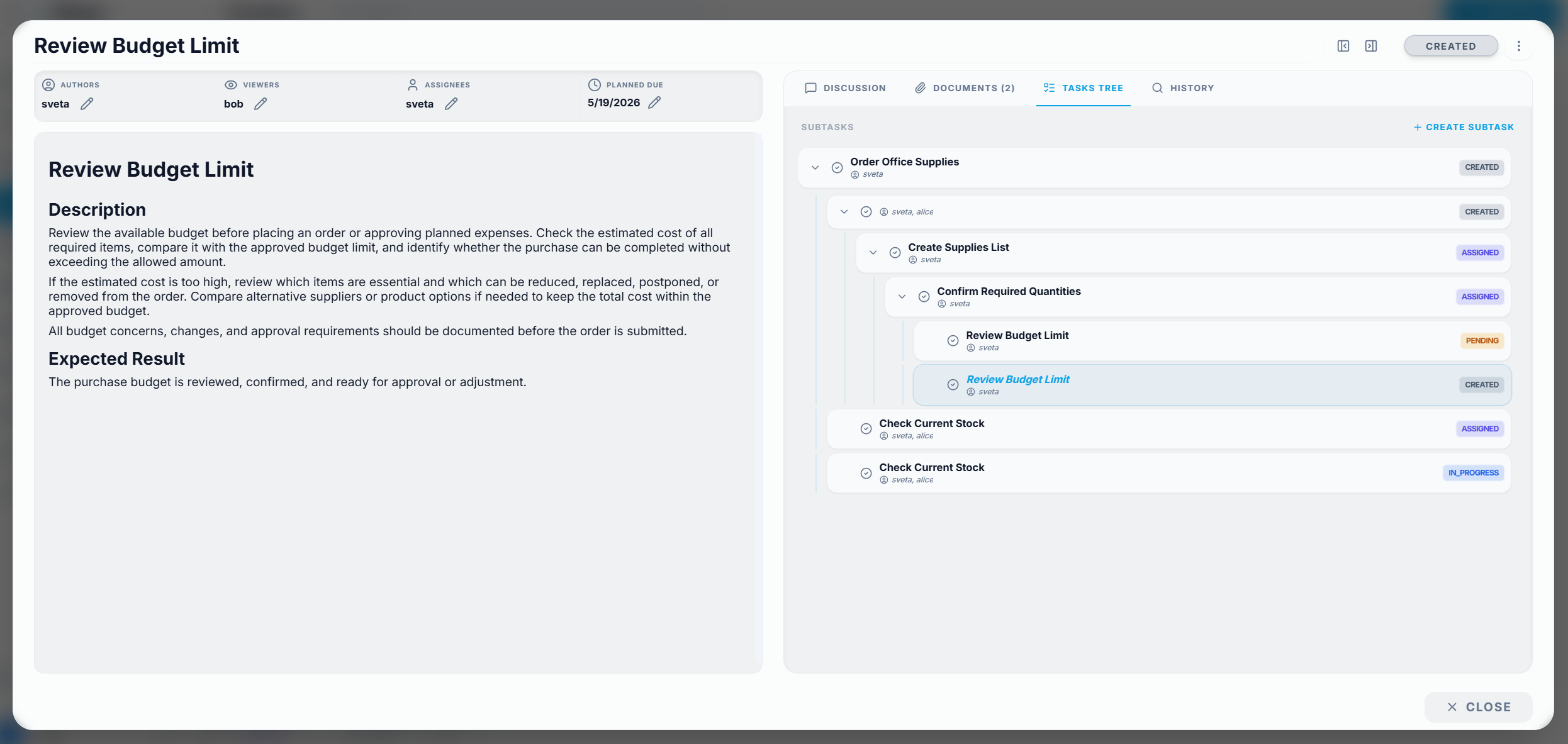Screen dimensions: 1568x744
Task: Click ASSIGNED badge on Create Supplies List
Action: (x=1480, y=253)
